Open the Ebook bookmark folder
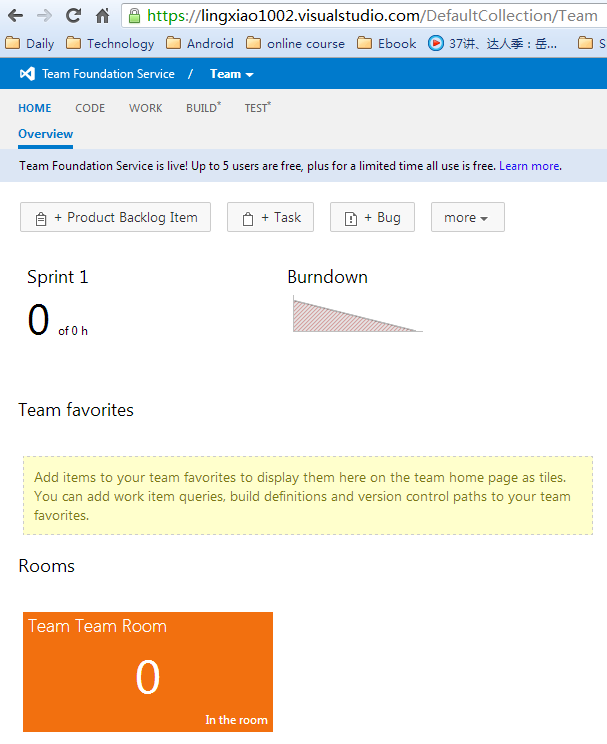The image size is (607, 744). click(387, 43)
